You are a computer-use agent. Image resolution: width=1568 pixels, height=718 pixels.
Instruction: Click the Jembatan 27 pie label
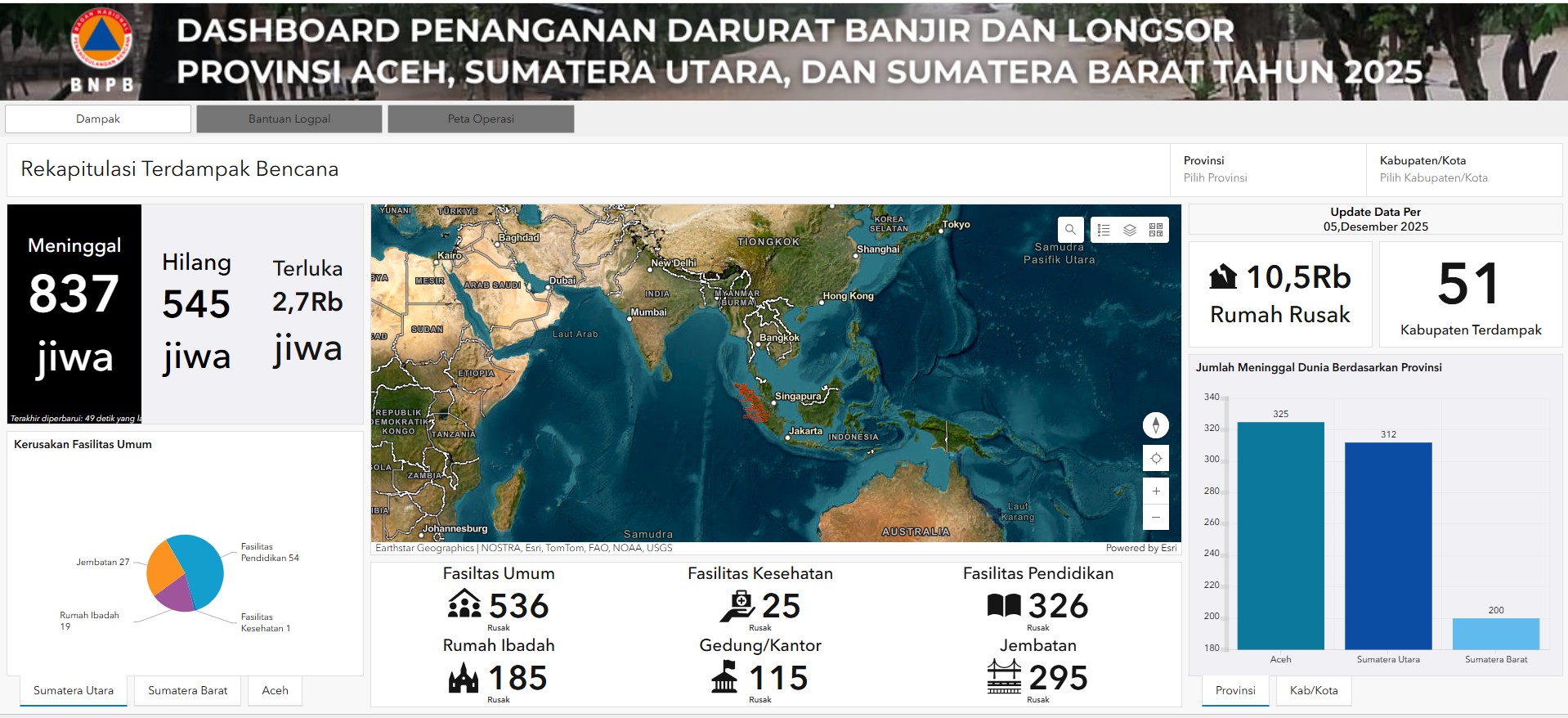click(103, 562)
